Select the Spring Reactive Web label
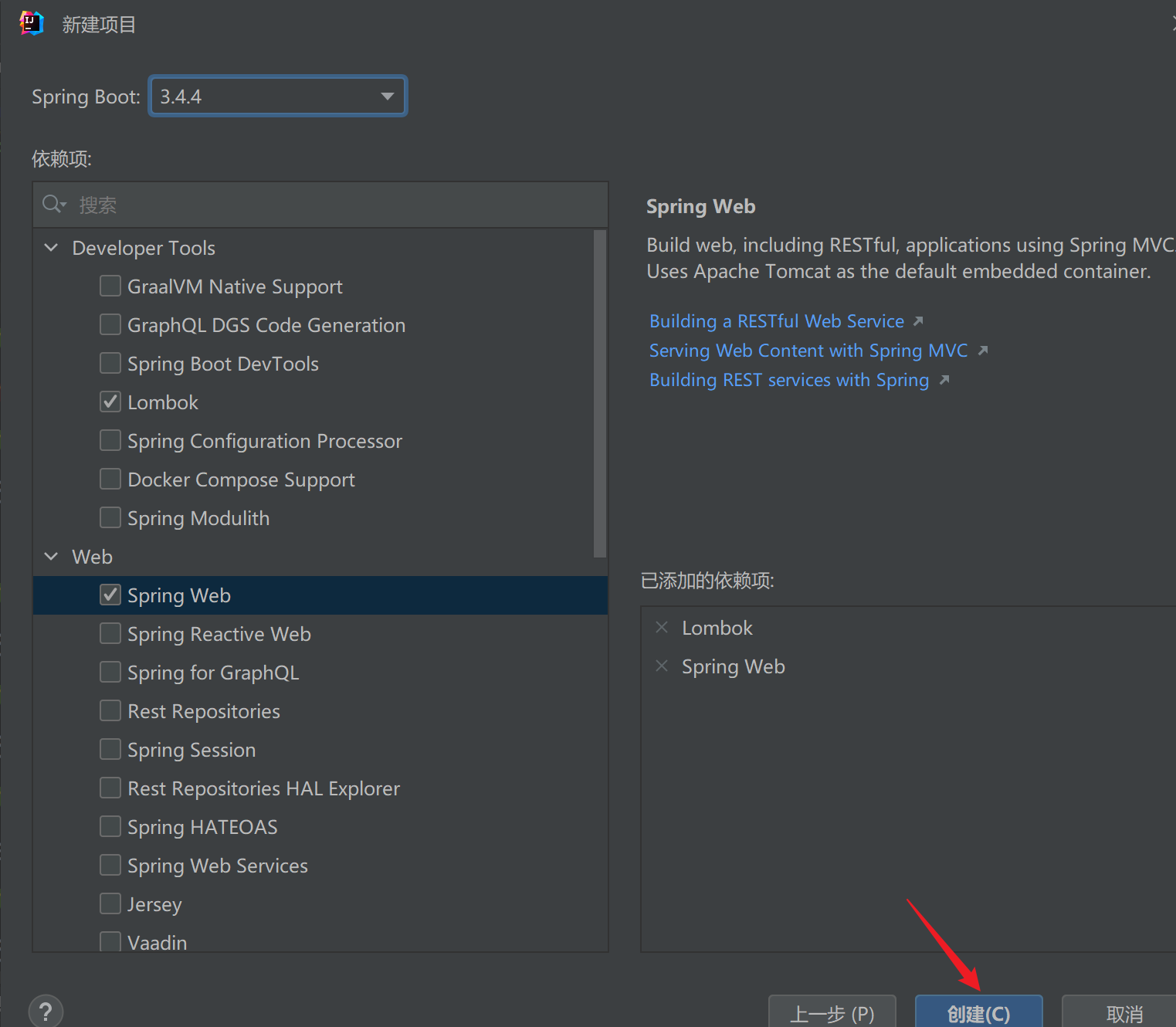The image size is (1176, 1027). click(x=219, y=634)
